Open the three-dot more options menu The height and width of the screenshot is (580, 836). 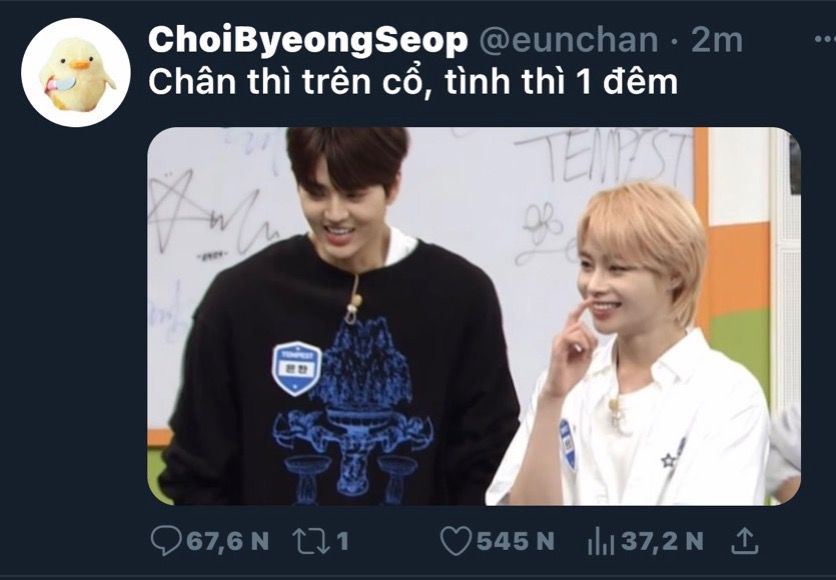[x=825, y=39]
